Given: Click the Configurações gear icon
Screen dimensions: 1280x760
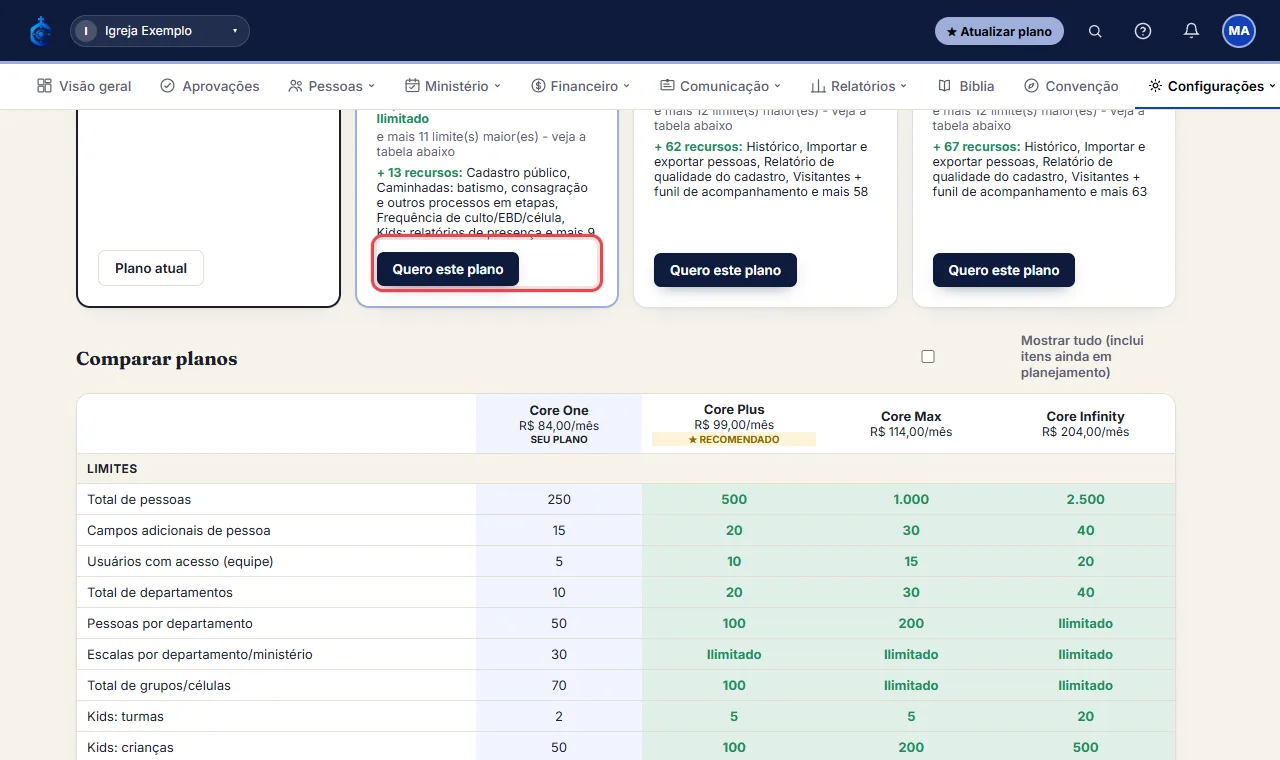Looking at the screenshot, I should click(x=1155, y=86).
